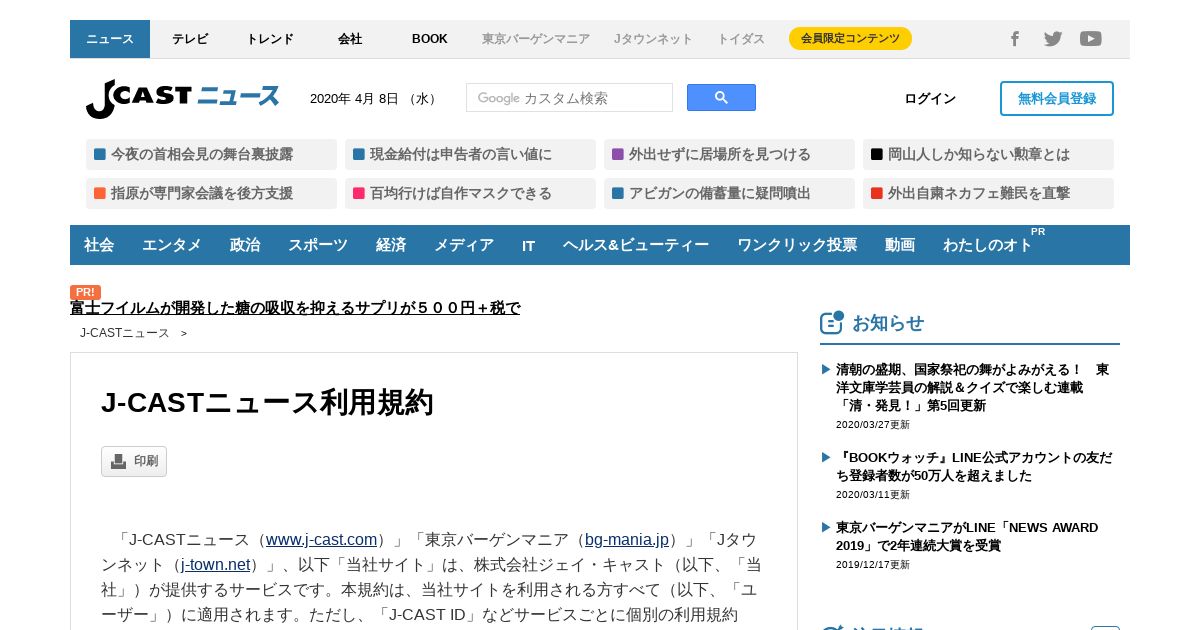The width and height of the screenshot is (1200, 630).
Task: Open headline 現金給付は申告者の言い値に
Action: [470, 154]
